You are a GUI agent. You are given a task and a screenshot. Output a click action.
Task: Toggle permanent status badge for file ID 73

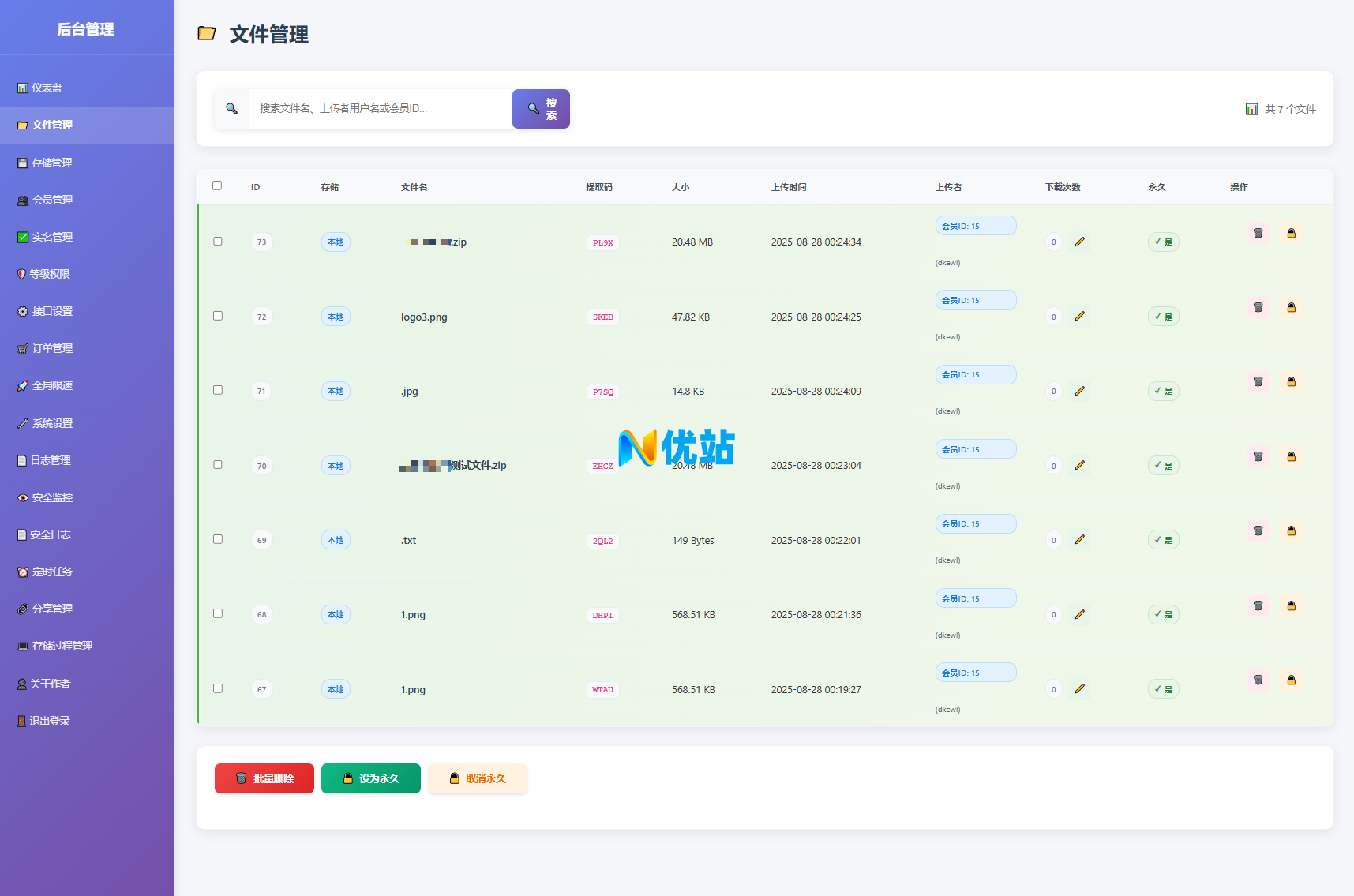pos(1163,242)
